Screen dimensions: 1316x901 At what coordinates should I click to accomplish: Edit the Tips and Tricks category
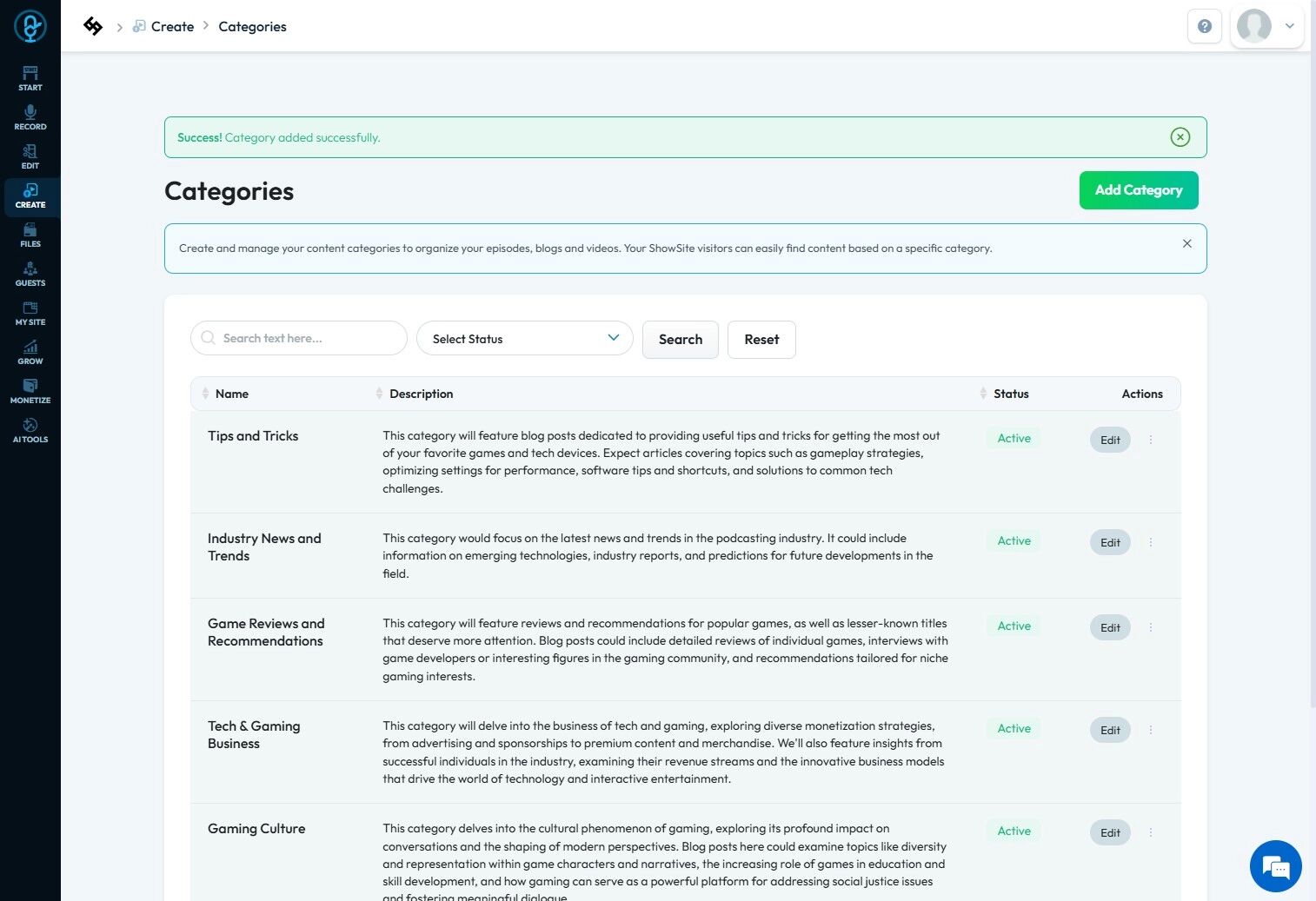click(x=1110, y=440)
